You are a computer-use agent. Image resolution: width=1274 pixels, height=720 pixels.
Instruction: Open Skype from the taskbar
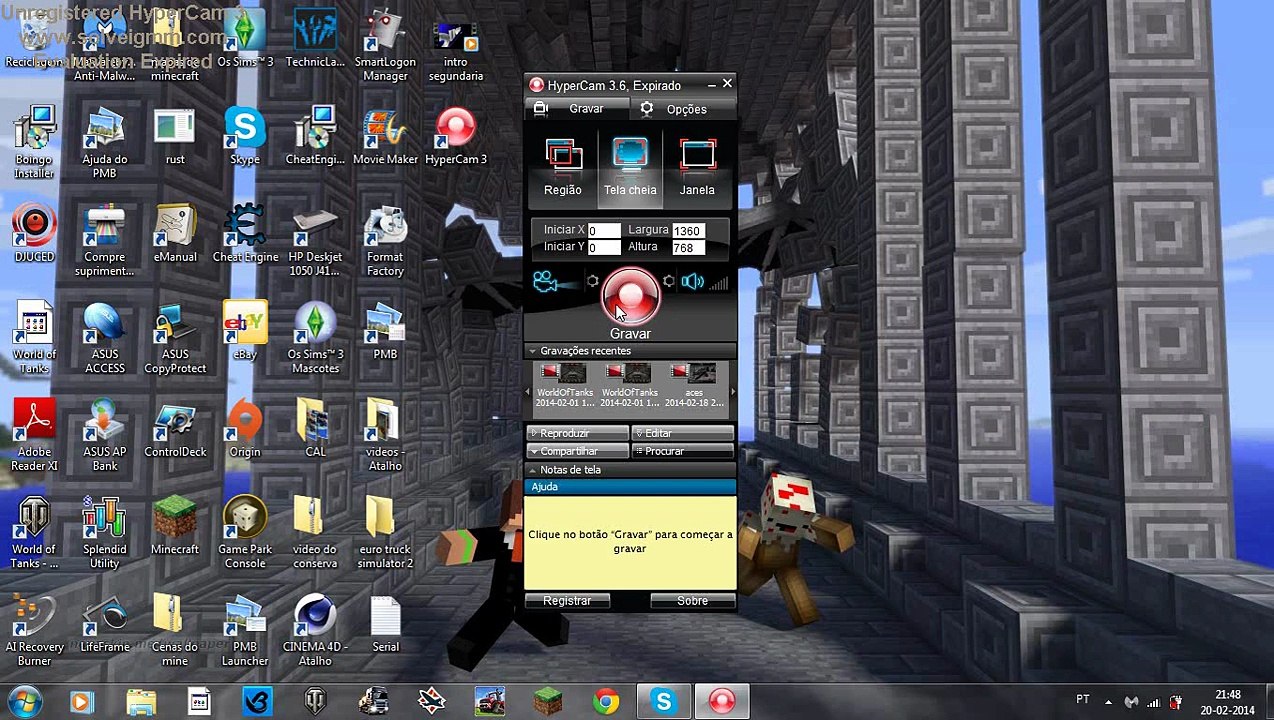tap(664, 702)
